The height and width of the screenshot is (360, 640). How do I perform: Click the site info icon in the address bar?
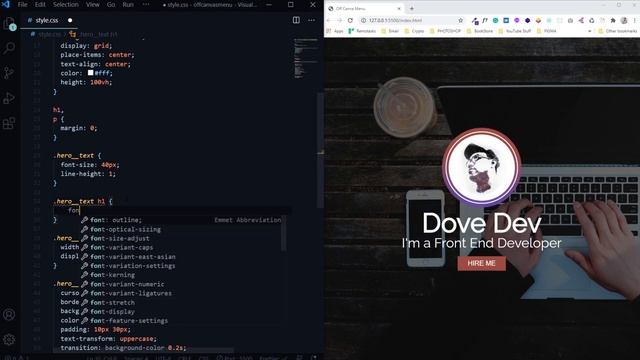[x=363, y=20]
